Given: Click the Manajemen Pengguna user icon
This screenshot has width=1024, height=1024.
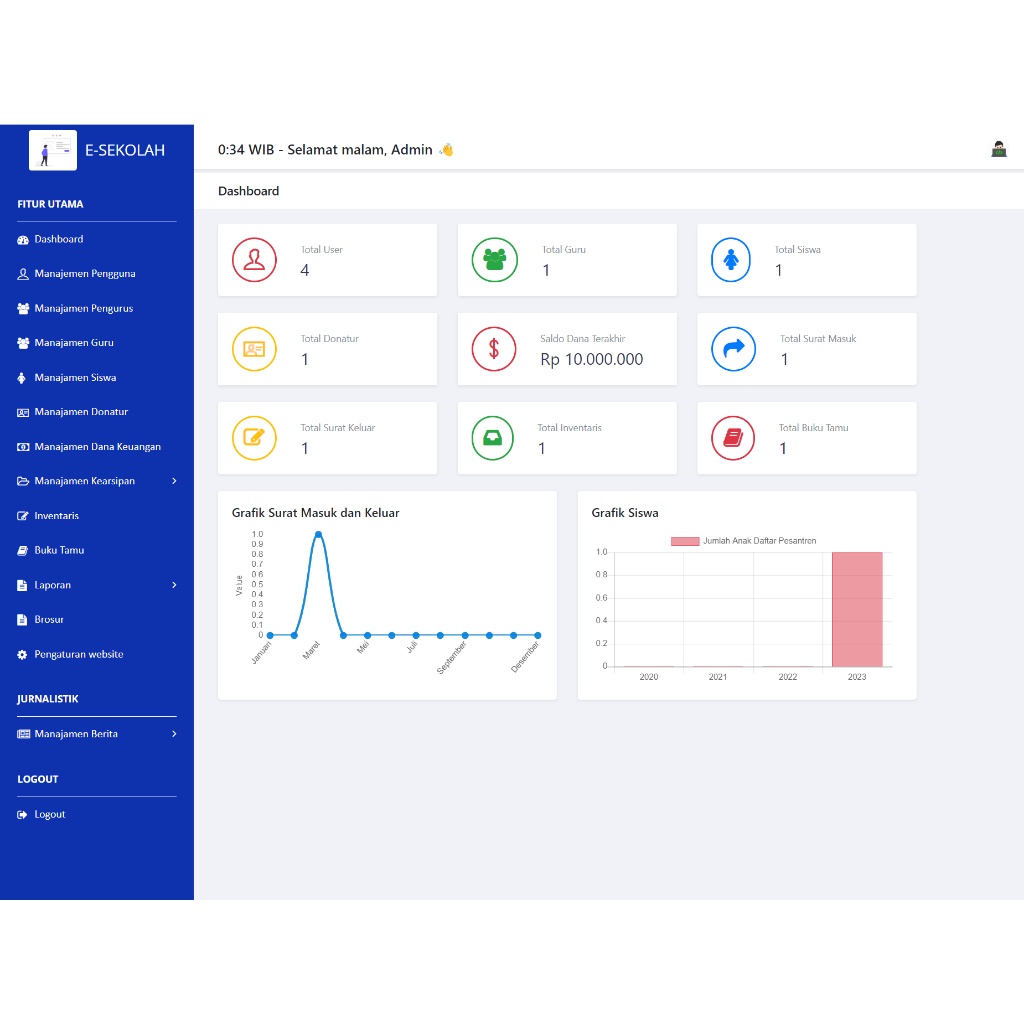Looking at the screenshot, I should [23, 274].
